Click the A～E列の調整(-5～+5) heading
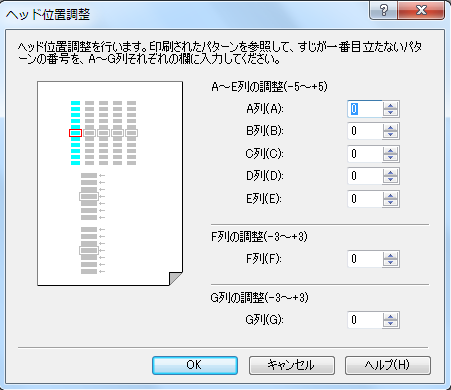The height and width of the screenshot is (390, 451). click(x=269, y=87)
